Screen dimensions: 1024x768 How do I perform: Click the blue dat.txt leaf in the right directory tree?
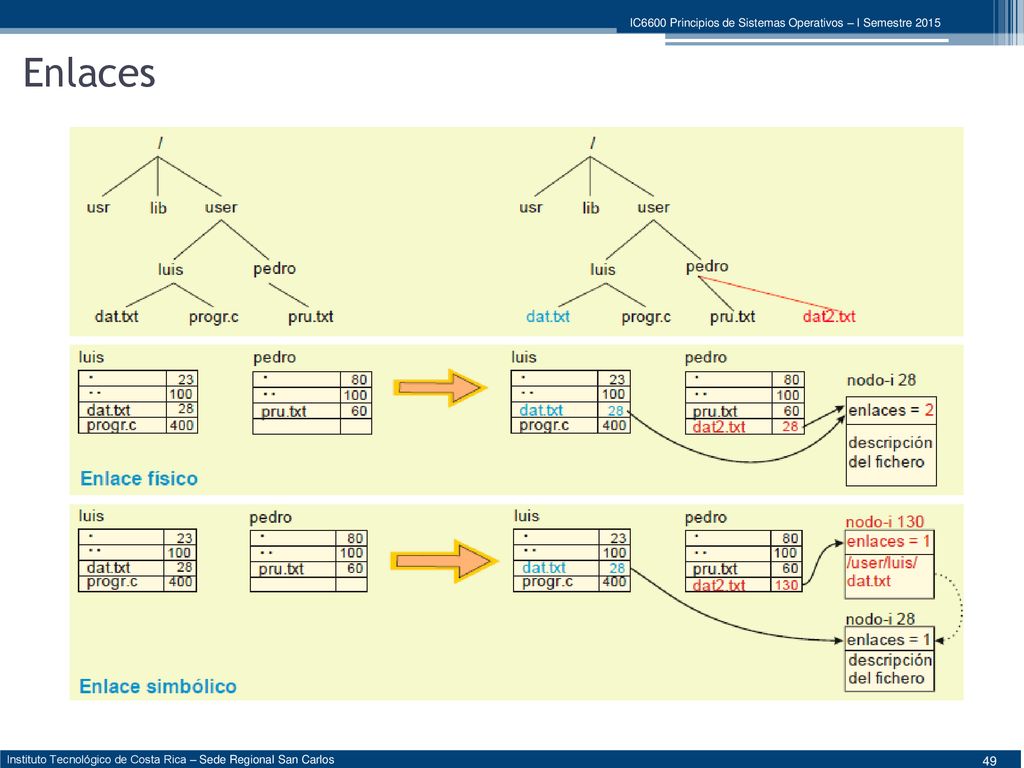tap(548, 317)
